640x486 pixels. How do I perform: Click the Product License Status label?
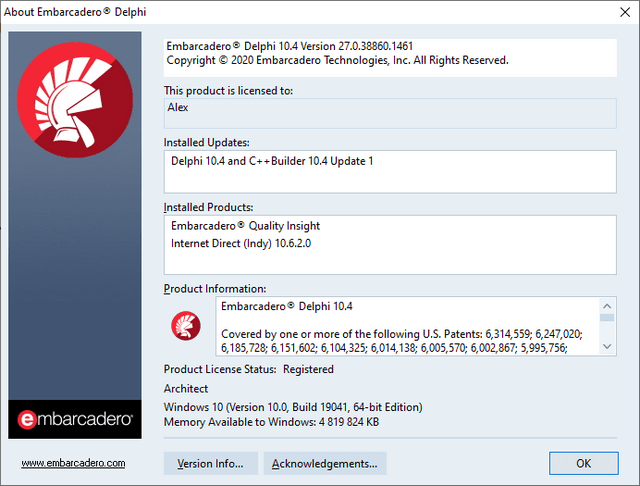220,369
